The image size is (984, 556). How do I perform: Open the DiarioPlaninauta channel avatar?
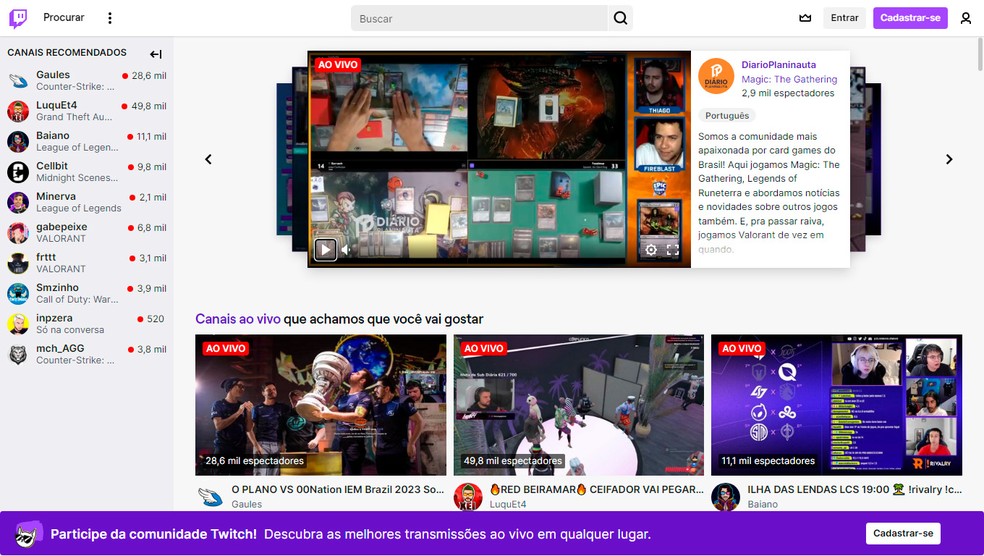coord(716,77)
